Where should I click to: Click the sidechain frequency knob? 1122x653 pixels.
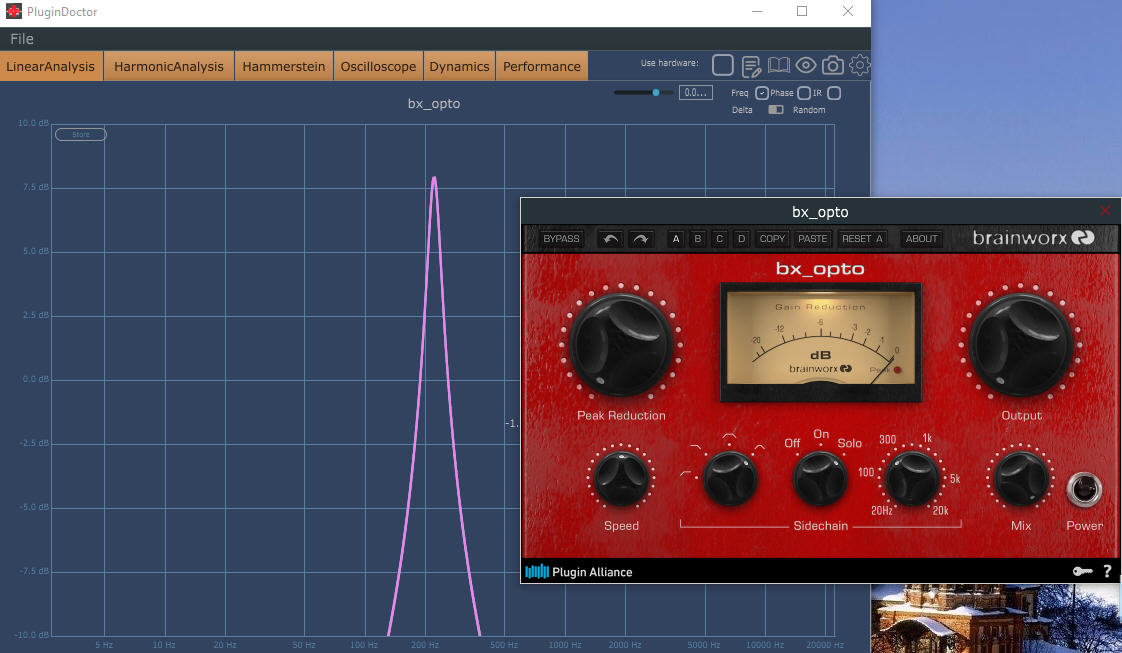pyautogui.click(x=912, y=478)
